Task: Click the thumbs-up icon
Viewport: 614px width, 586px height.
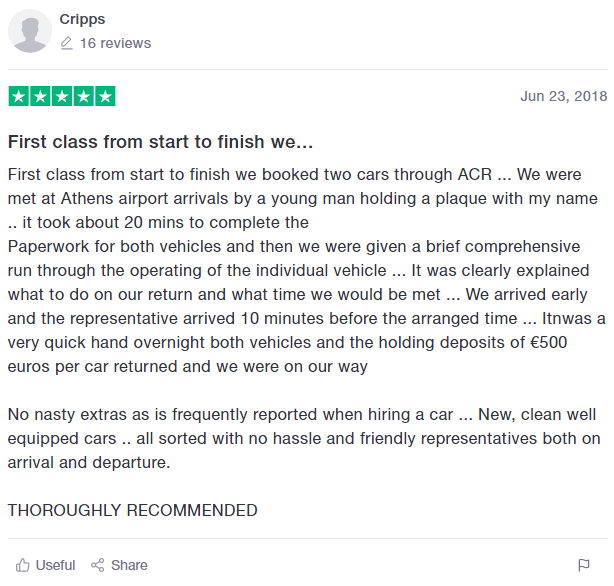Action: (23, 565)
